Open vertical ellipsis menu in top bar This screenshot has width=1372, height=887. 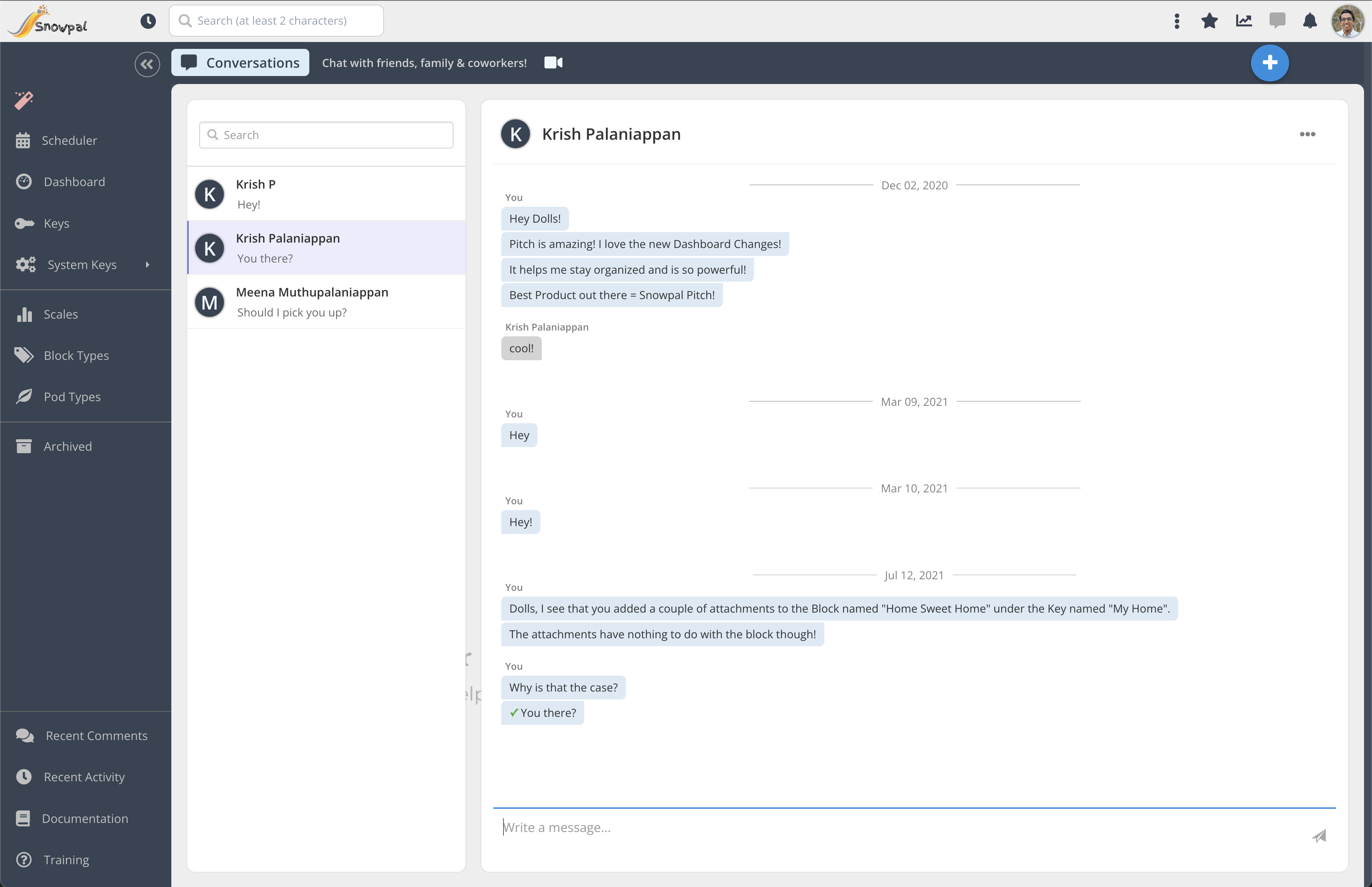(x=1177, y=21)
